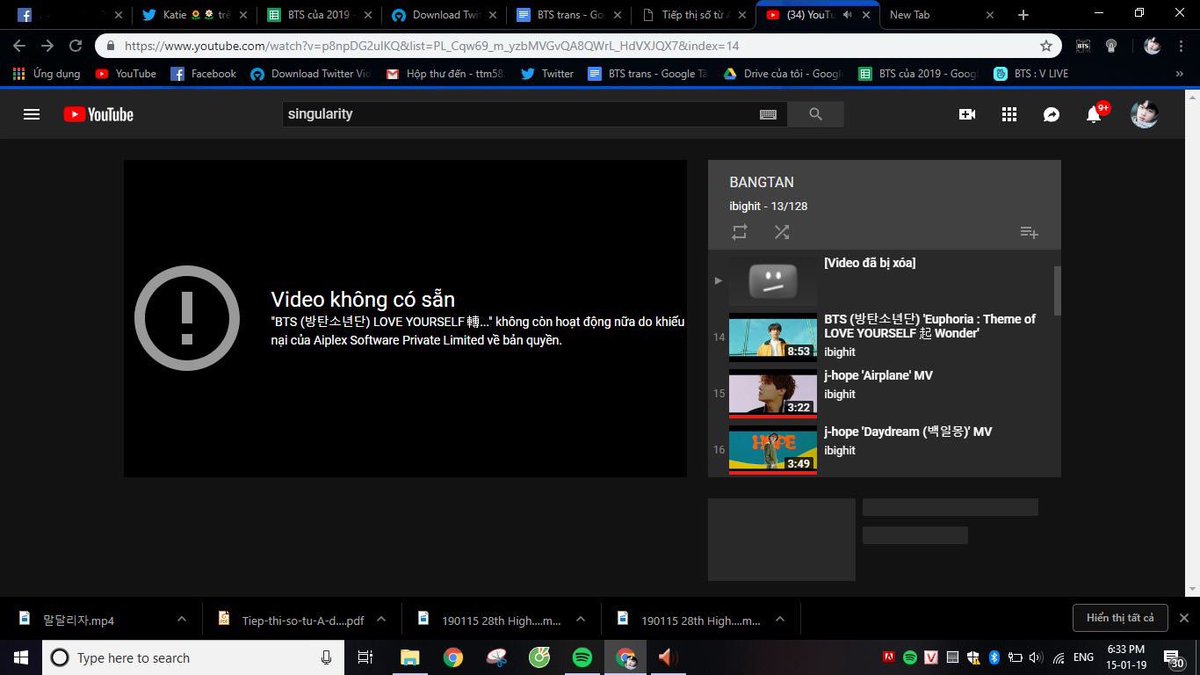The image size is (1200, 675).
Task: Open Spotify from the taskbar
Action: pyautogui.click(x=582, y=657)
